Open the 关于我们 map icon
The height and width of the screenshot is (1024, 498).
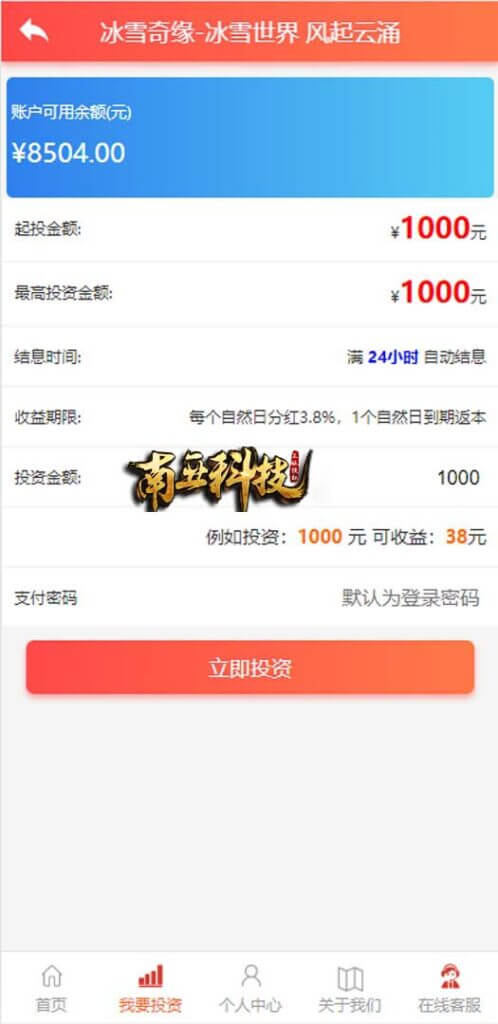350,978
